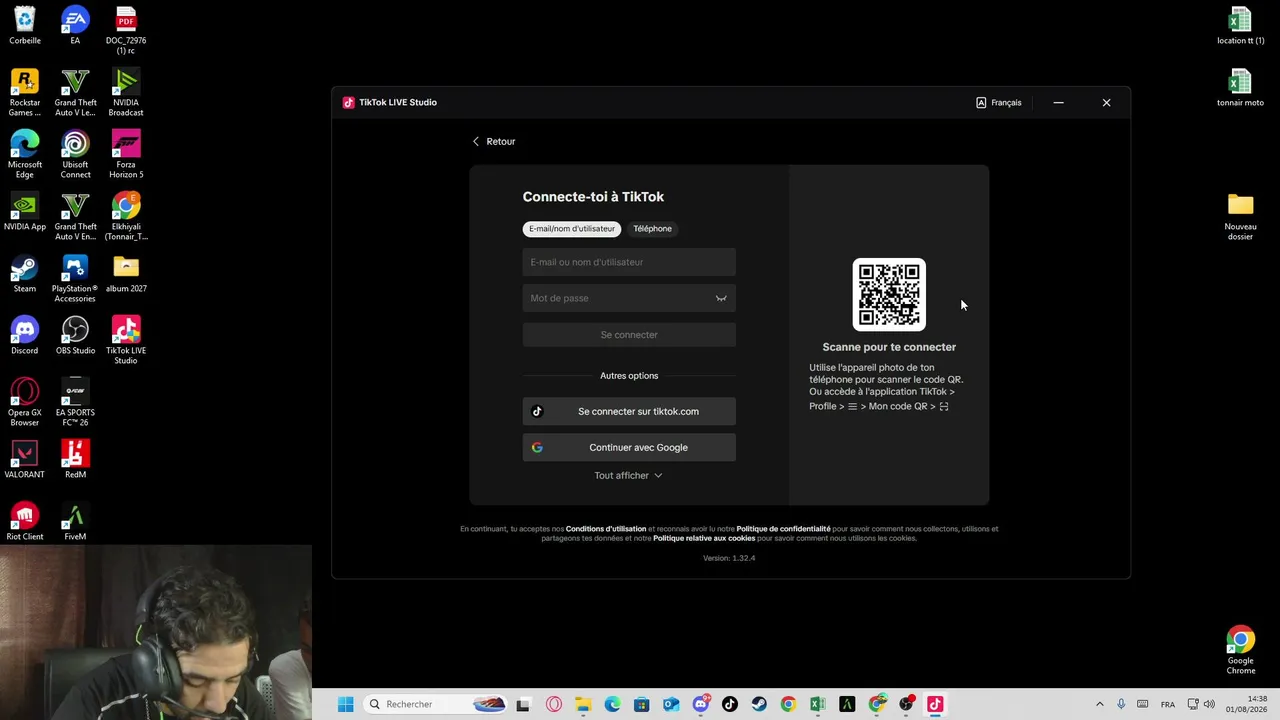Open Steam from the taskbar

pyautogui.click(x=759, y=704)
